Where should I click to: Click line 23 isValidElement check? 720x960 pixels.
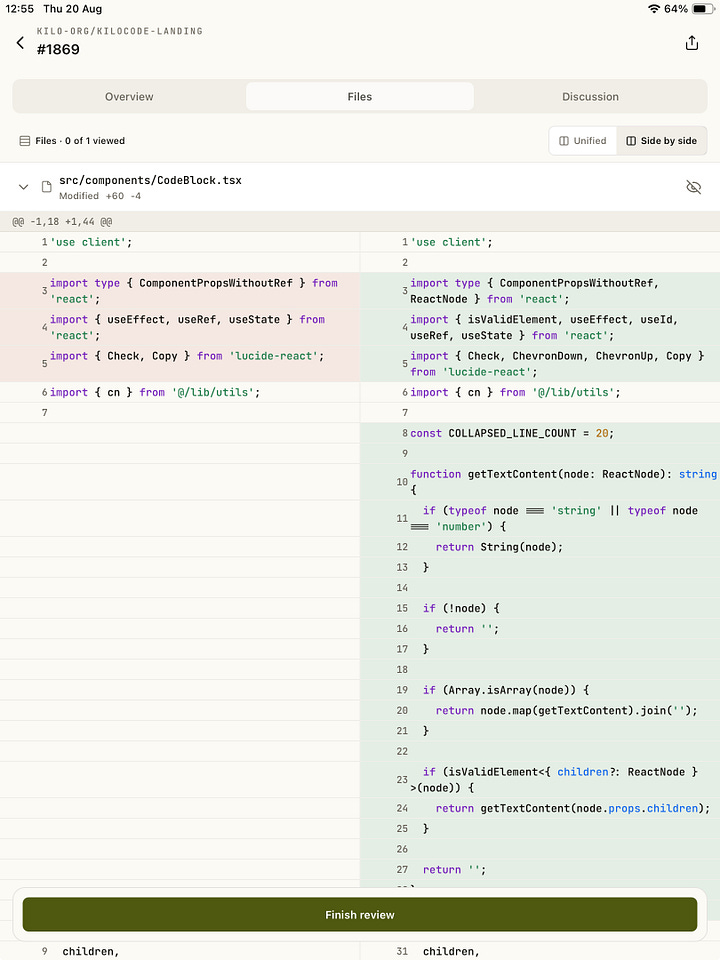(x=540, y=780)
